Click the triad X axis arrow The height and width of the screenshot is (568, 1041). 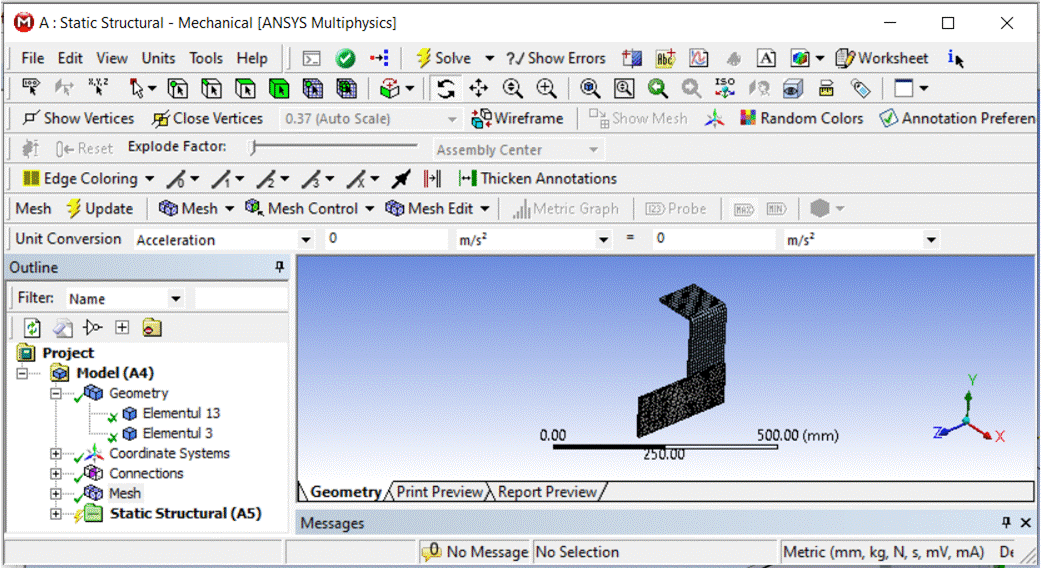click(x=985, y=433)
